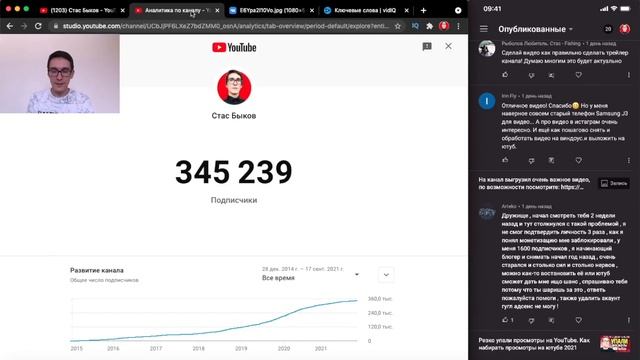Click the Развитие канала chart title
Screen dimensions: 640x360
97,270
